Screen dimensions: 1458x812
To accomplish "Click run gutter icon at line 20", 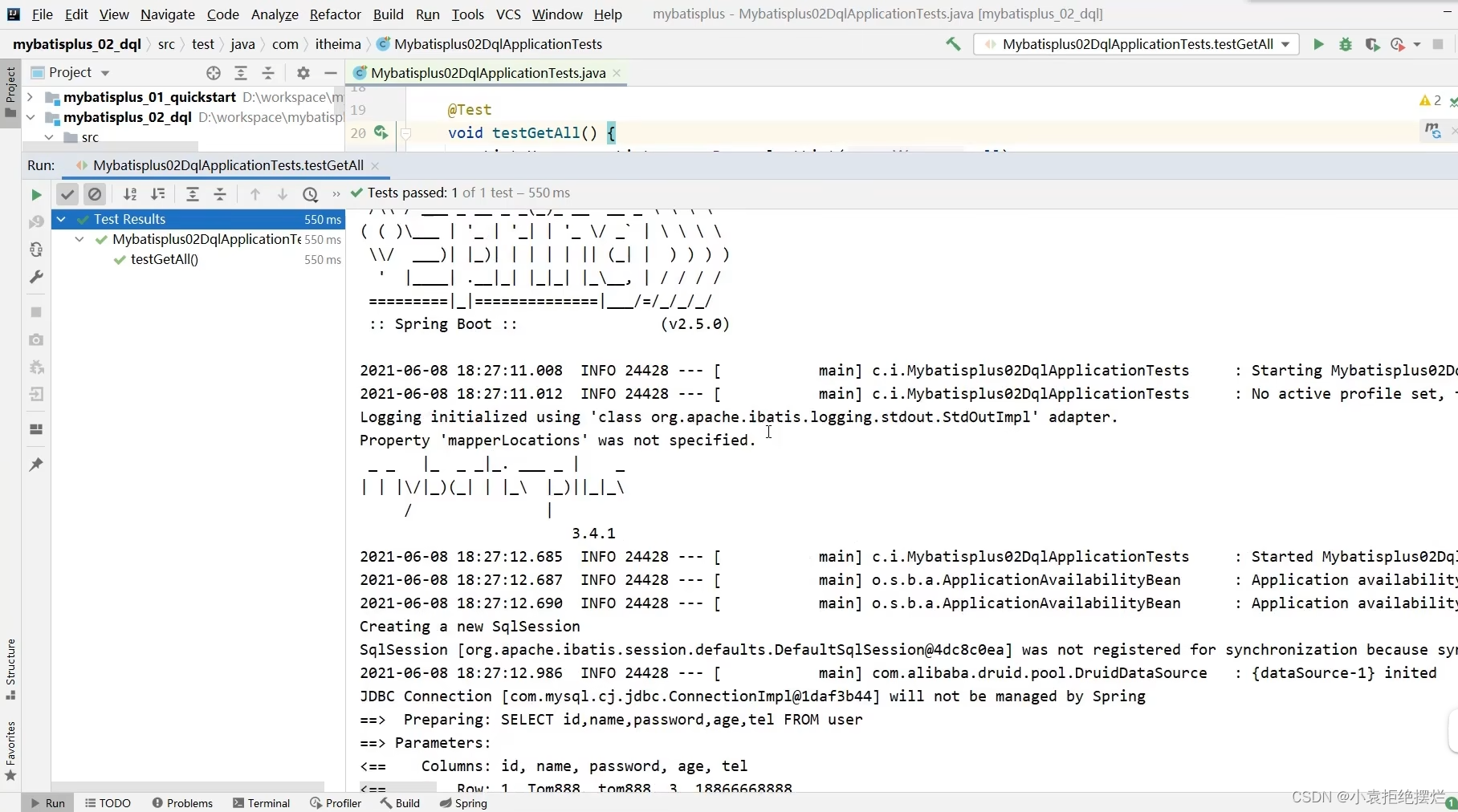I will tap(381, 132).
